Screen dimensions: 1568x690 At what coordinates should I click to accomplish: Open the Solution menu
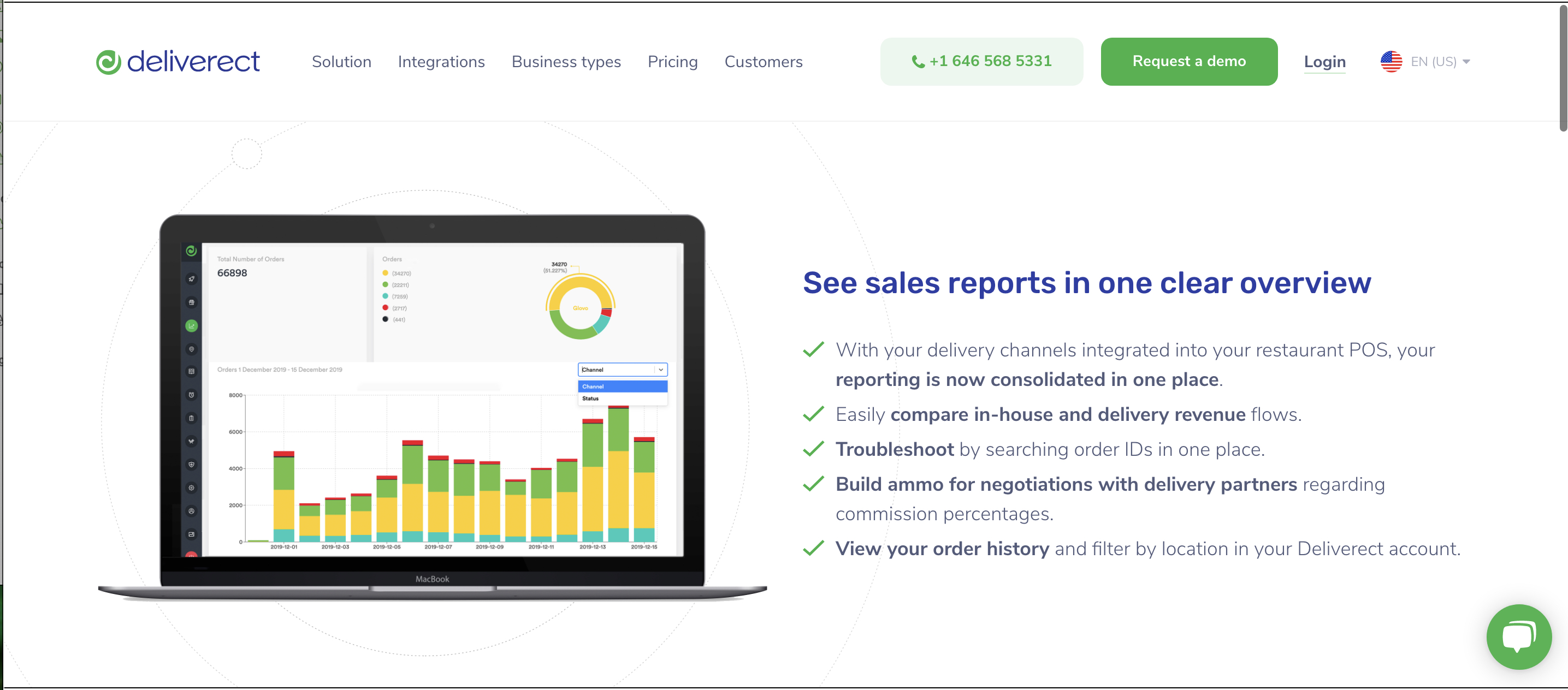tap(341, 62)
